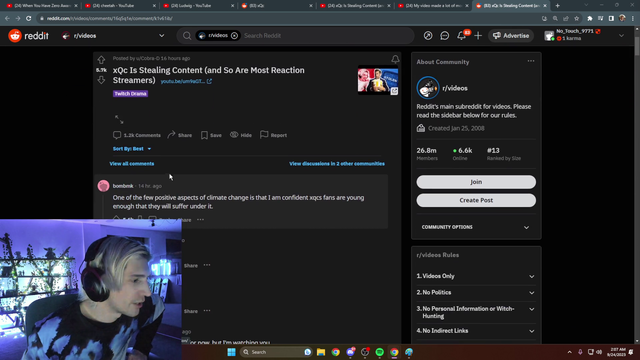Open View discussions in 2 other communities
This screenshot has height=360, width=640.
(337, 164)
